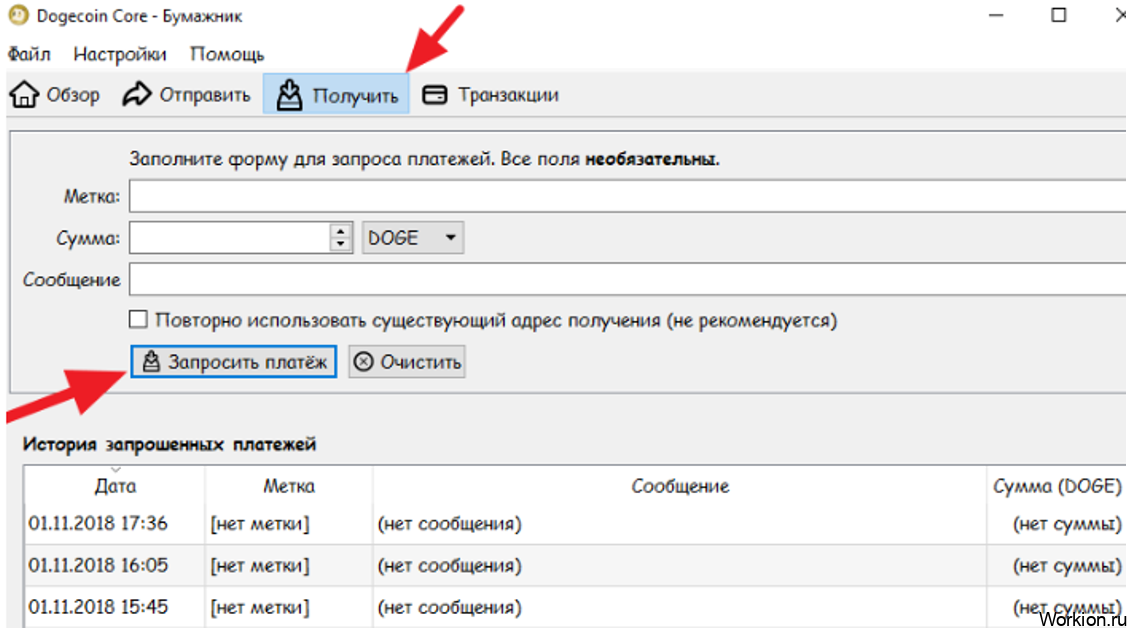Maximize the Dogecoin Core window
1134x633 pixels.
(1058, 15)
